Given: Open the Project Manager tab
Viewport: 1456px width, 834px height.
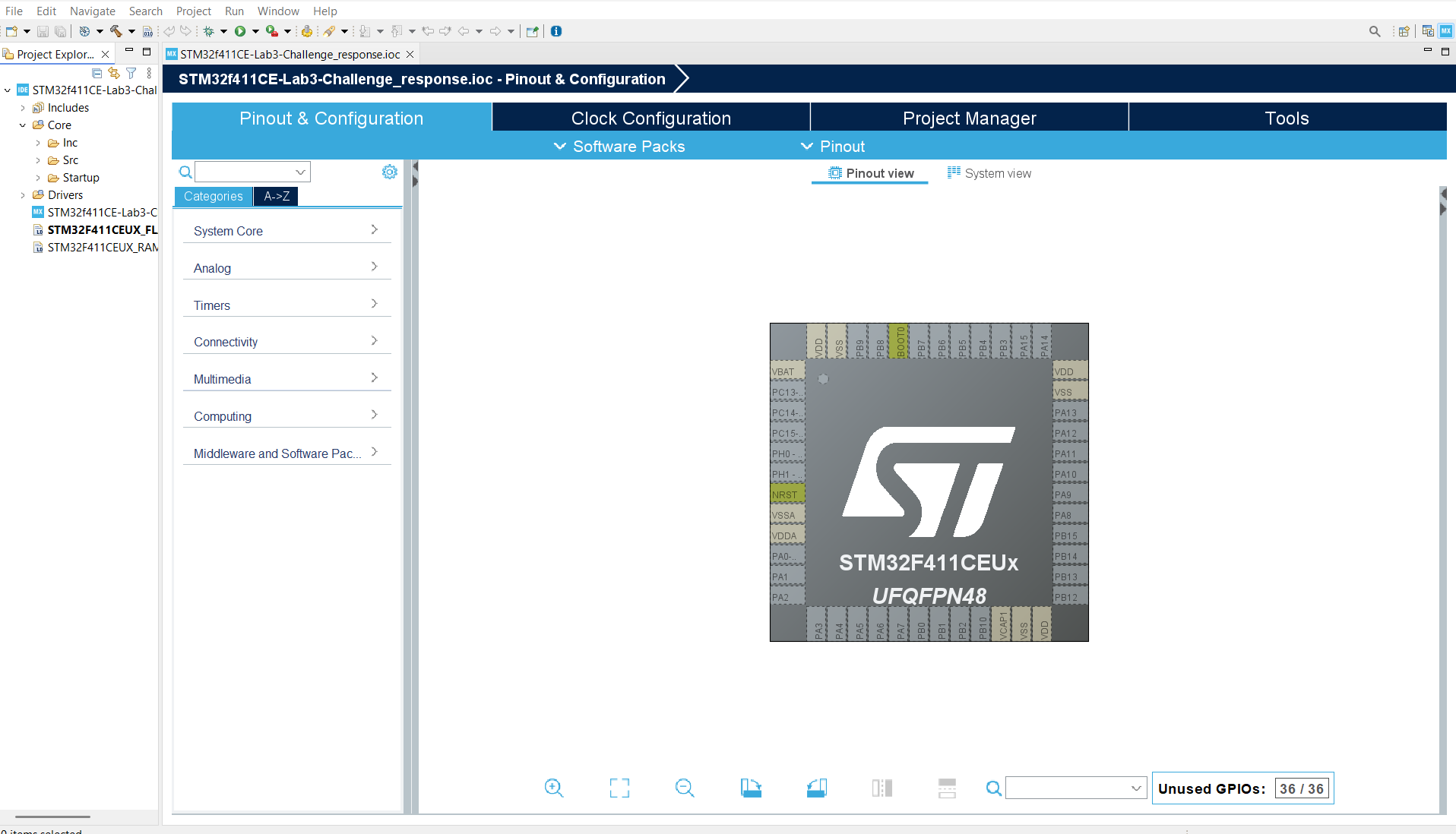Looking at the screenshot, I should [x=969, y=118].
